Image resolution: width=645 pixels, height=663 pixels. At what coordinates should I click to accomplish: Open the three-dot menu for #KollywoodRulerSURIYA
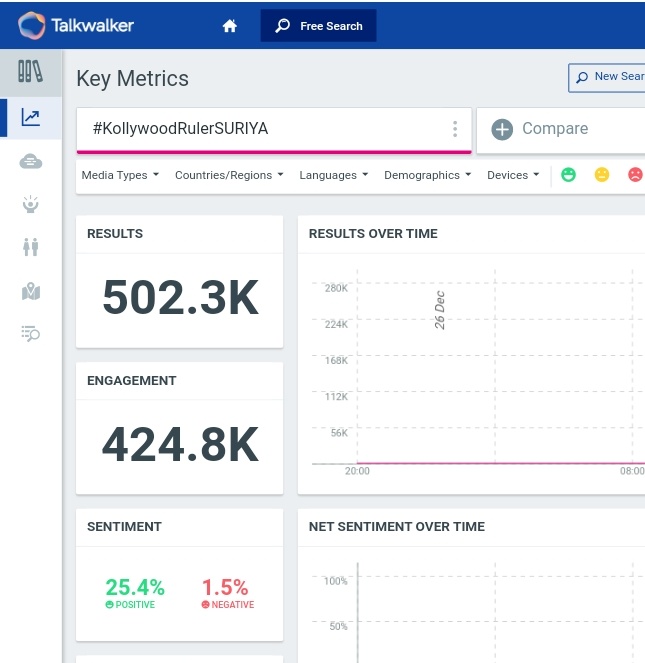(455, 129)
